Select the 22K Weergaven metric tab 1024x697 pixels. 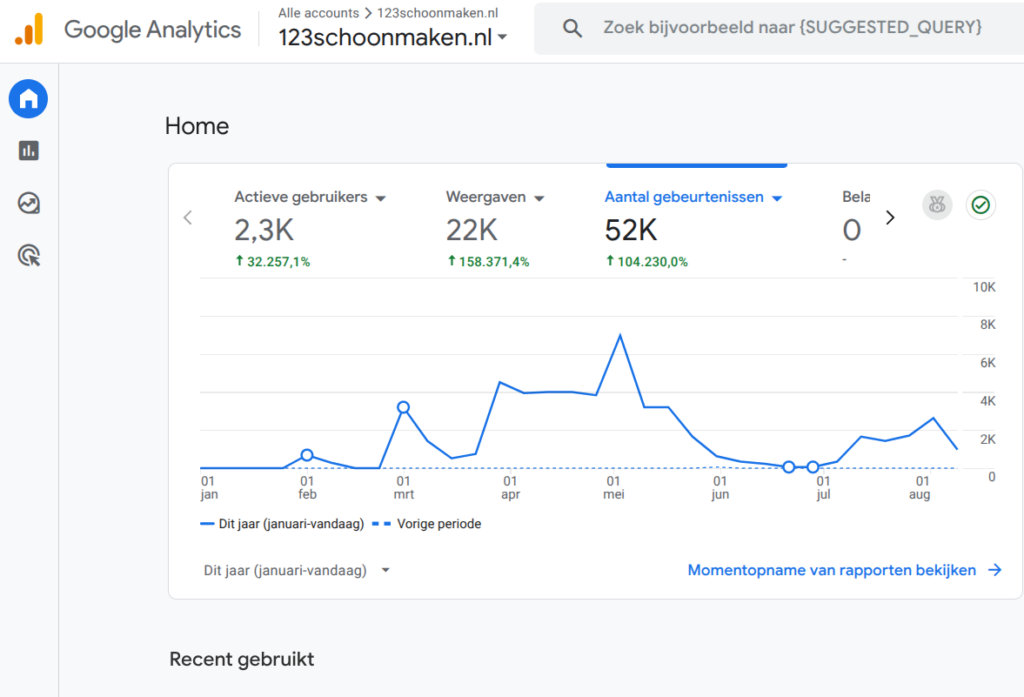[x=495, y=230]
